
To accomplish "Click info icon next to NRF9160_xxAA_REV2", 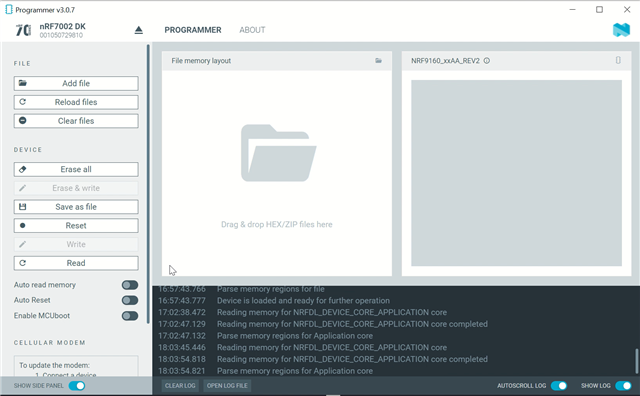I will 487,61.
